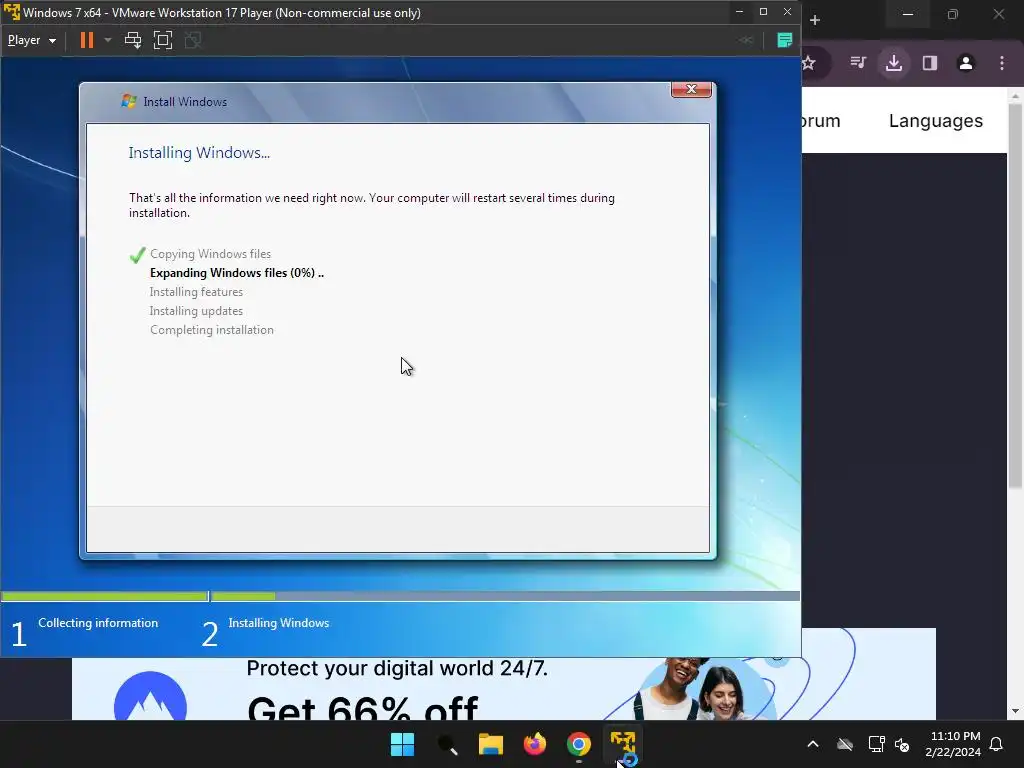The width and height of the screenshot is (1024, 768).
Task: Click the Install Windows flag icon in title
Action: 129,101
